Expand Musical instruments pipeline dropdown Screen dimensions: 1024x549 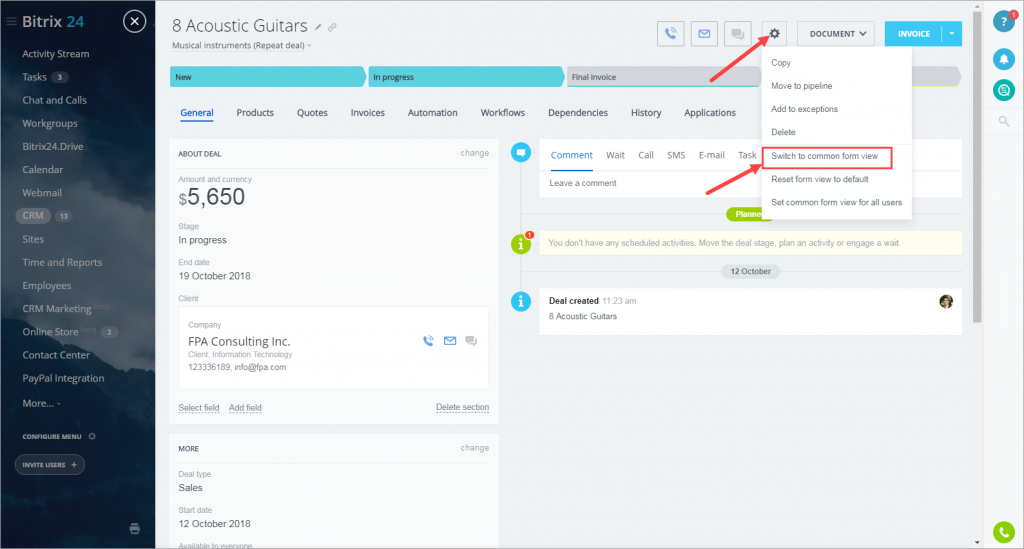(242, 46)
